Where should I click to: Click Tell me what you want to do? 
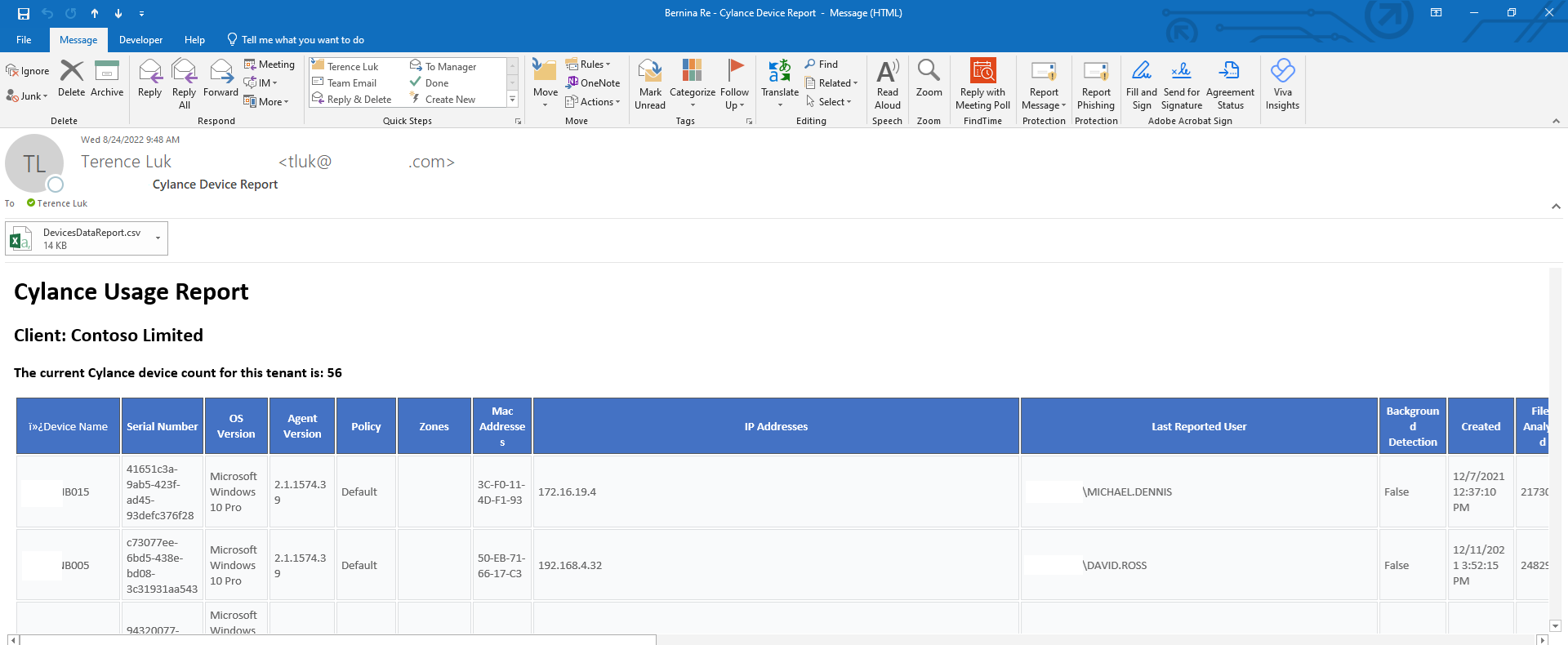coord(296,40)
